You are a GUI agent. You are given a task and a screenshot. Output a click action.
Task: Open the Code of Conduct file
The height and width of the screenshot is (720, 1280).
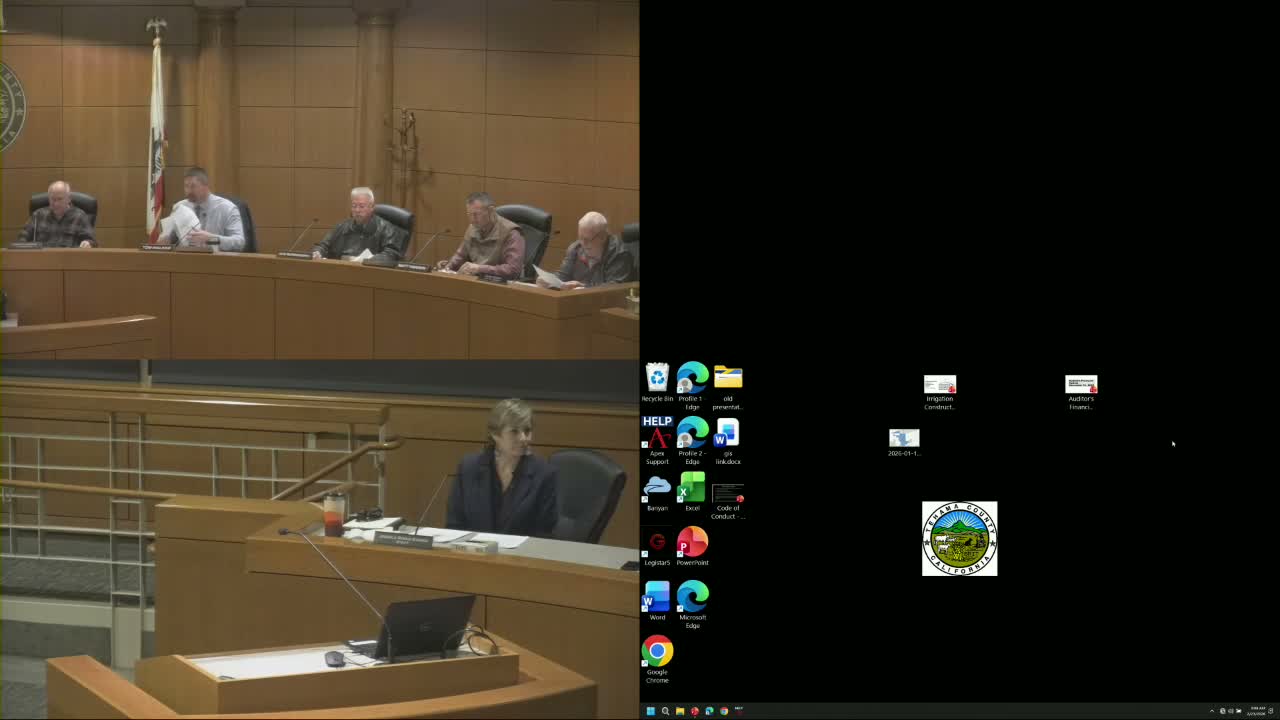pos(727,490)
